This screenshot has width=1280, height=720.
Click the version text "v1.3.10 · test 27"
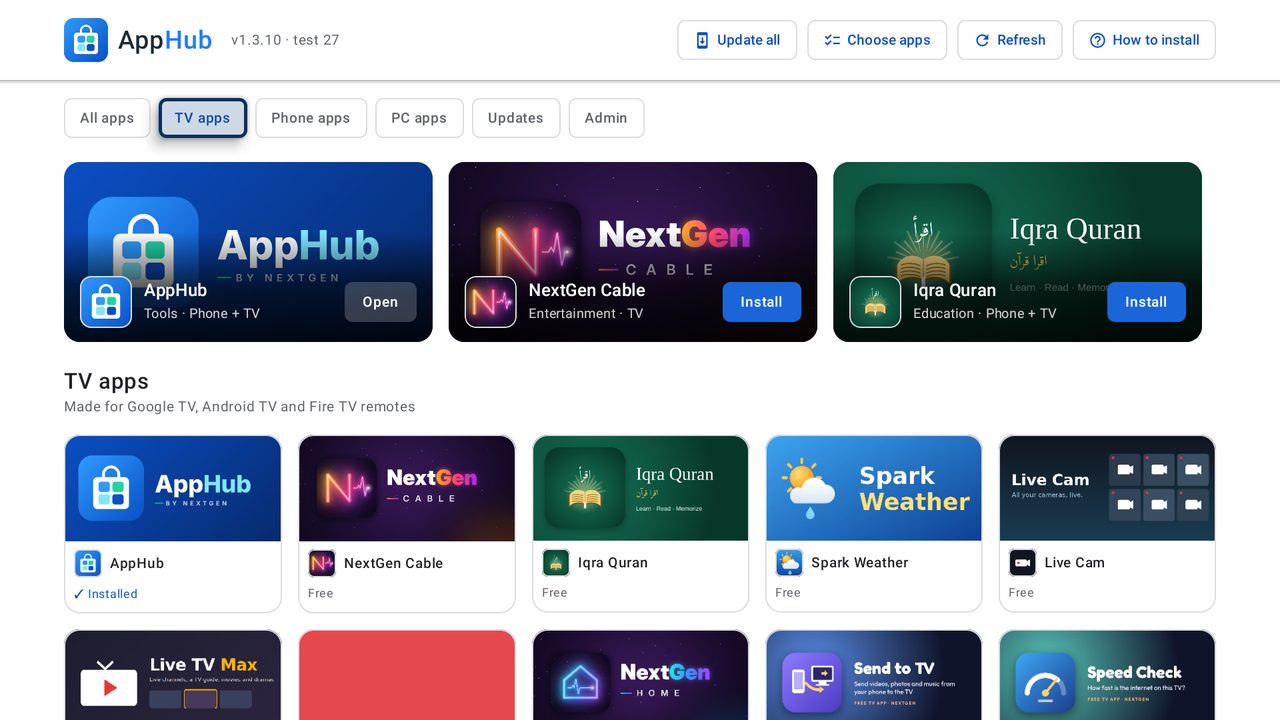point(285,40)
